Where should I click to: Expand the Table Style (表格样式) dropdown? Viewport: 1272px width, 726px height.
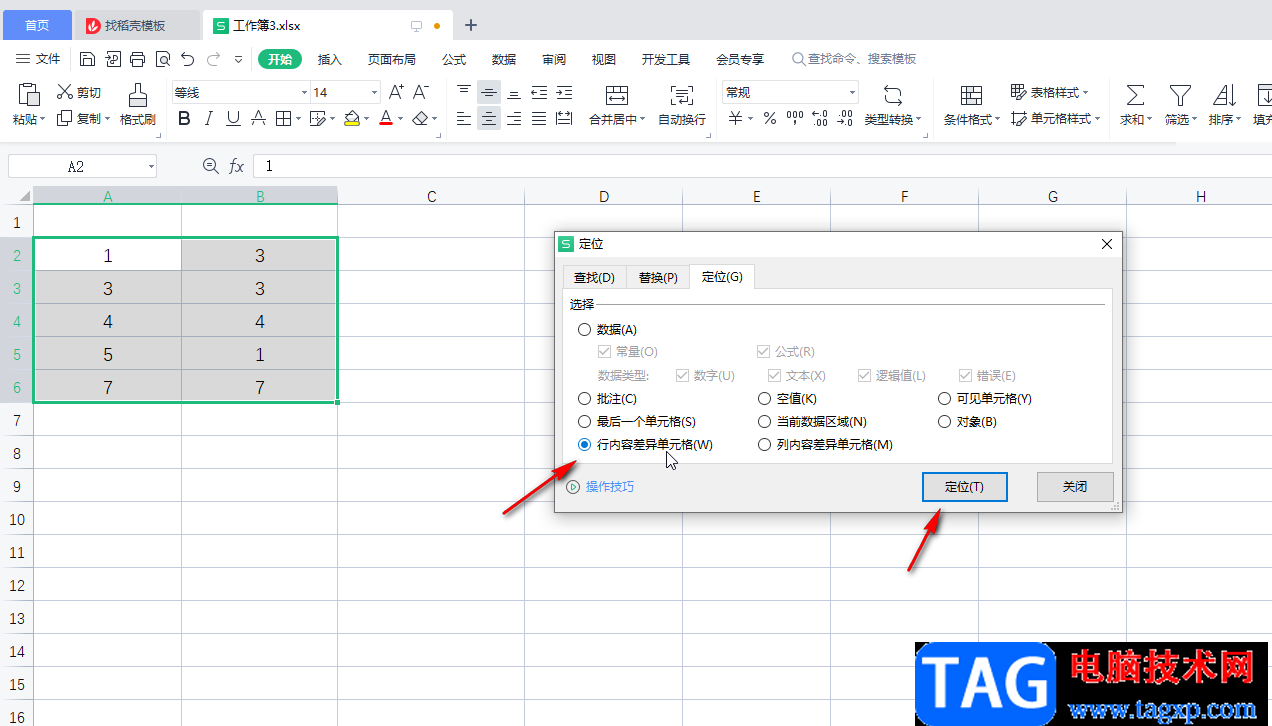click(1086, 93)
